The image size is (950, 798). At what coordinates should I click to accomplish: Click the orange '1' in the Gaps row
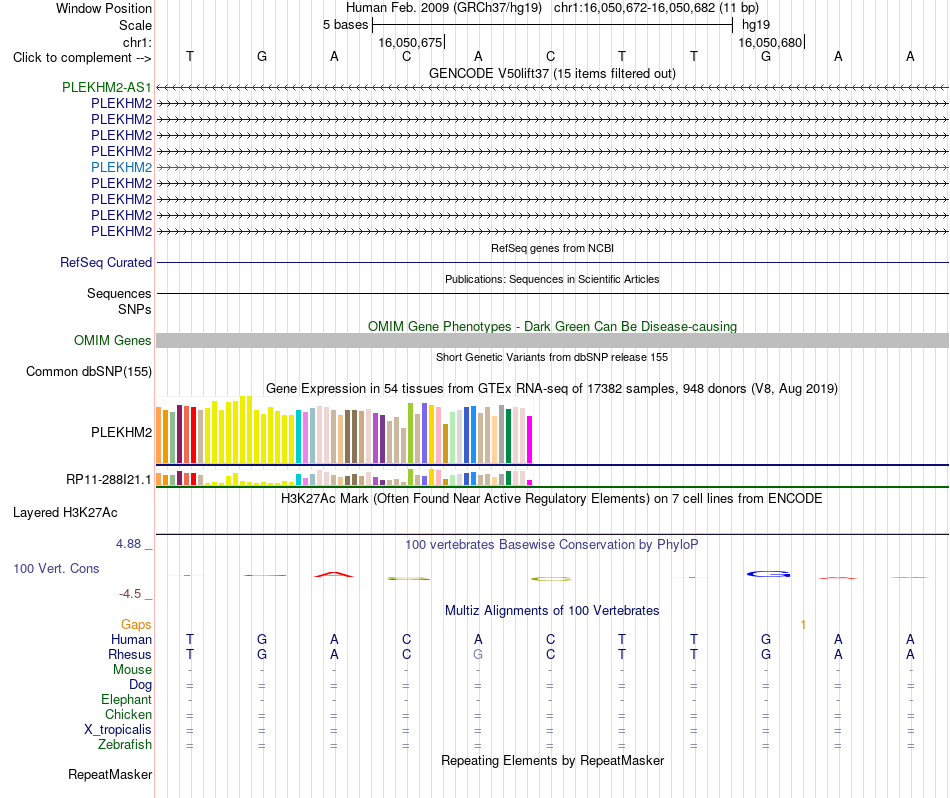click(x=803, y=625)
